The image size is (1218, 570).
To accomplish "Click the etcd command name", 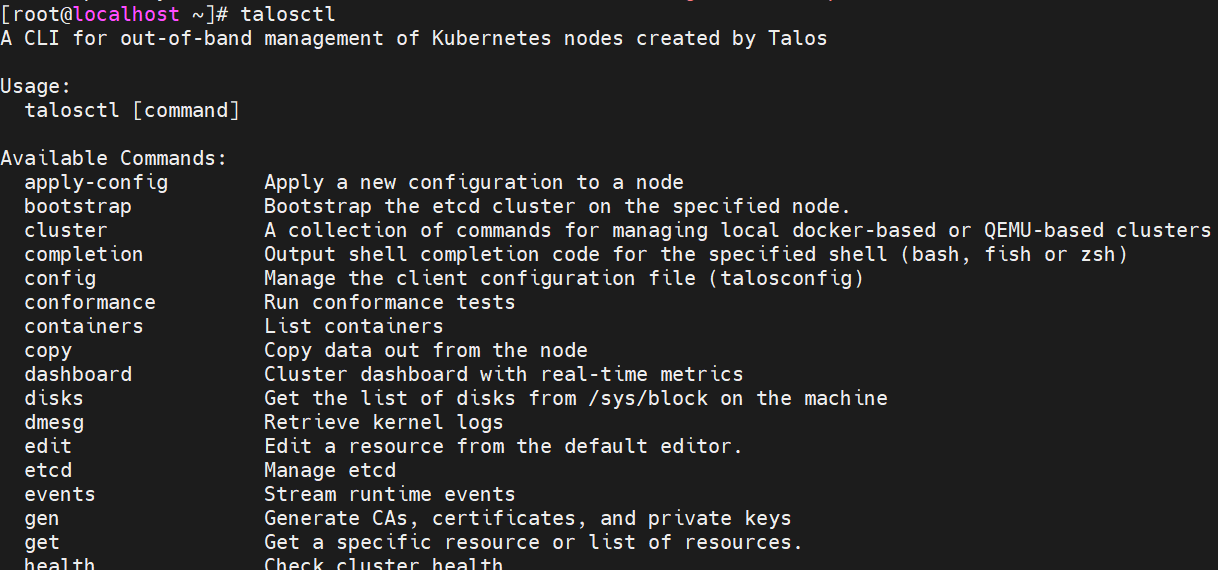I will coord(48,471).
